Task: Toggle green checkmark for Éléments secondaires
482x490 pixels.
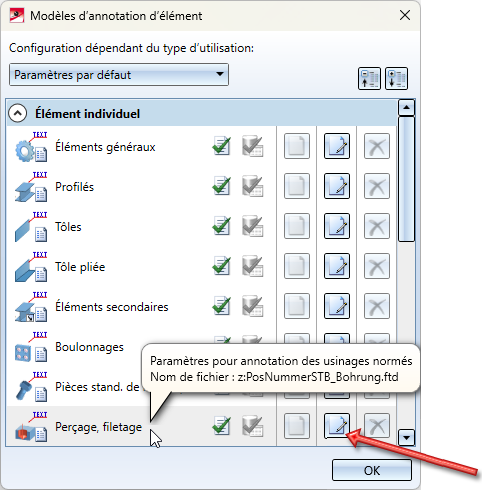Action: (x=222, y=306)
